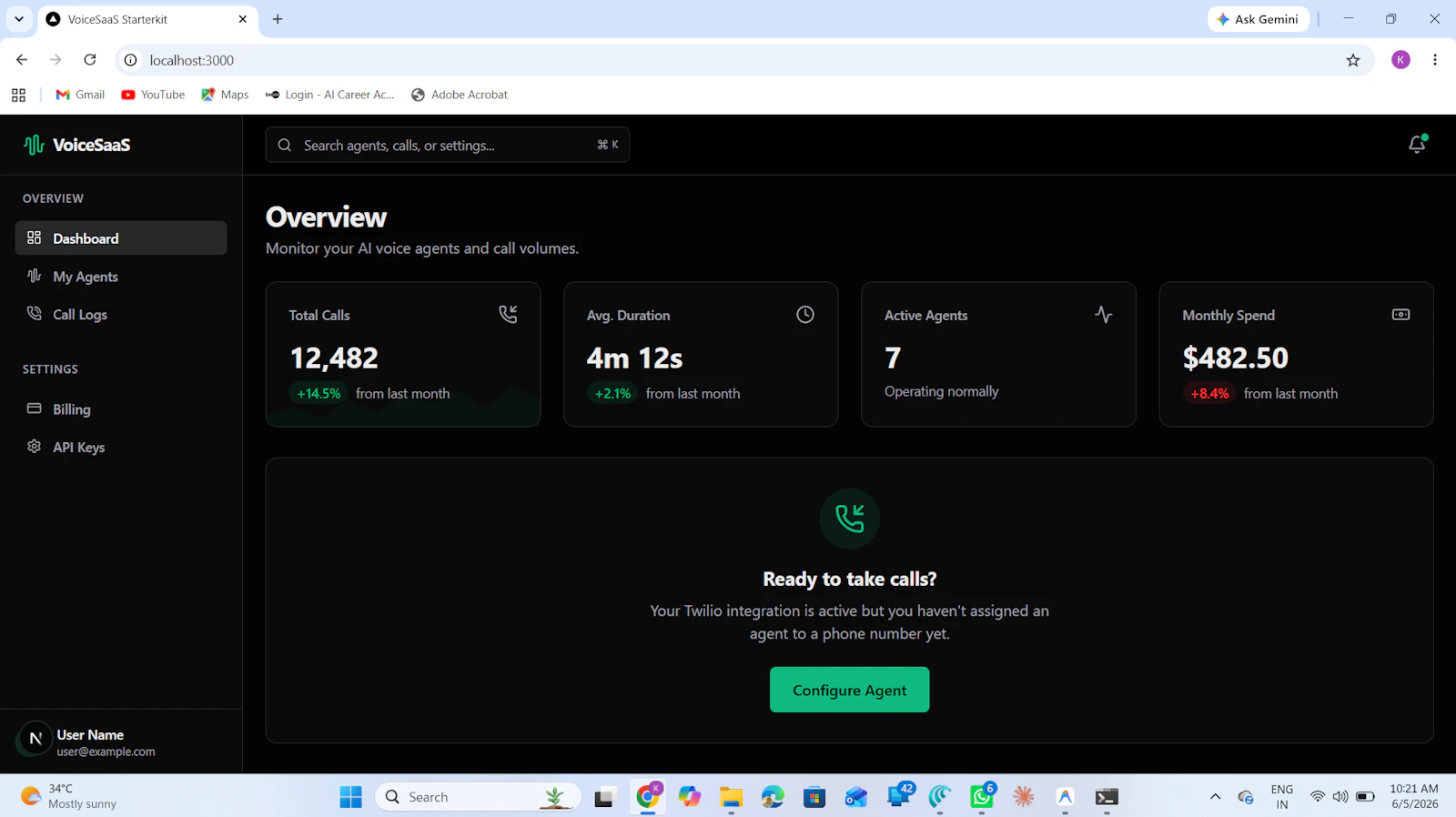The image size is (1456, 817).
Task: Click the +14.5% badge on Total Calls
Action: pos(318,393)
